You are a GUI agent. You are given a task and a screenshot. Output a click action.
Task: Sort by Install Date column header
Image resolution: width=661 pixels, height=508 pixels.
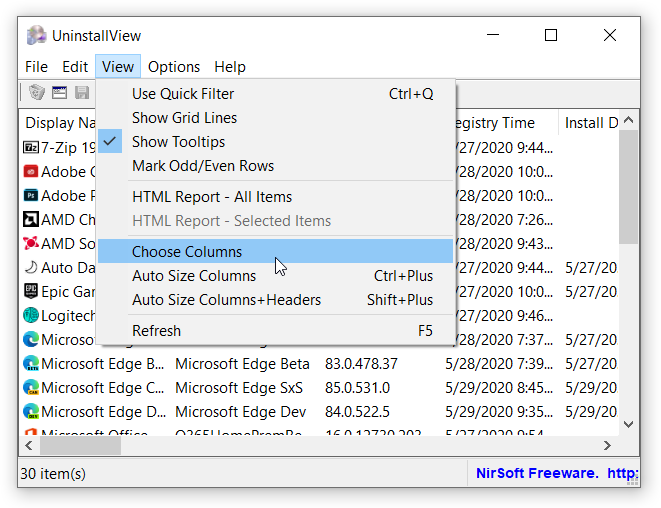click(x=589, y=123)
